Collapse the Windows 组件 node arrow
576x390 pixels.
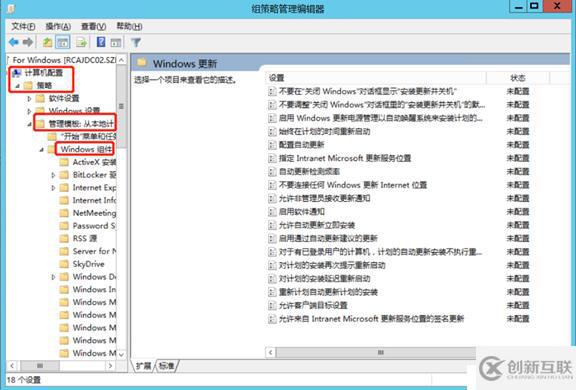tap(42, 149)
